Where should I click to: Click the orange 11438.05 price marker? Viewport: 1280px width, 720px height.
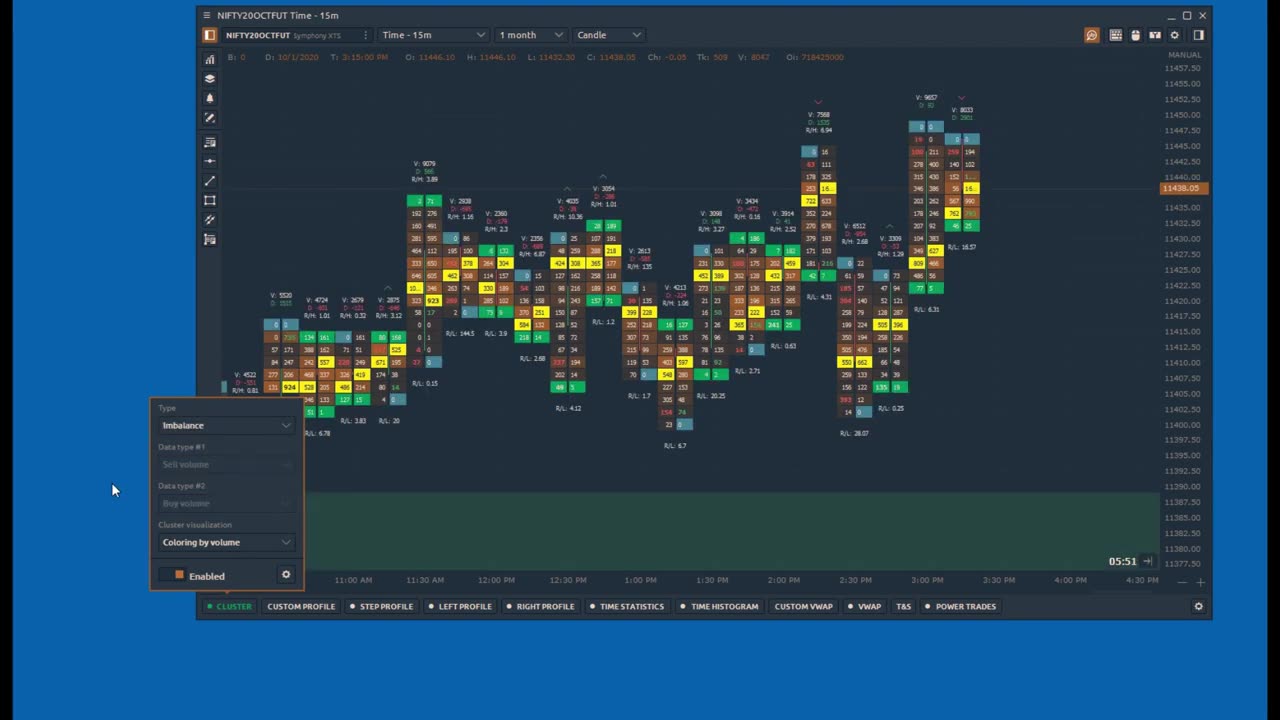1184,188
